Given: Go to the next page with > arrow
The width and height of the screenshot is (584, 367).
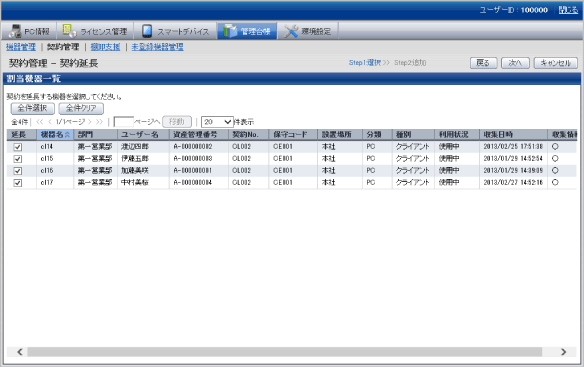Looking at the screenshot, I should [90, 122].
